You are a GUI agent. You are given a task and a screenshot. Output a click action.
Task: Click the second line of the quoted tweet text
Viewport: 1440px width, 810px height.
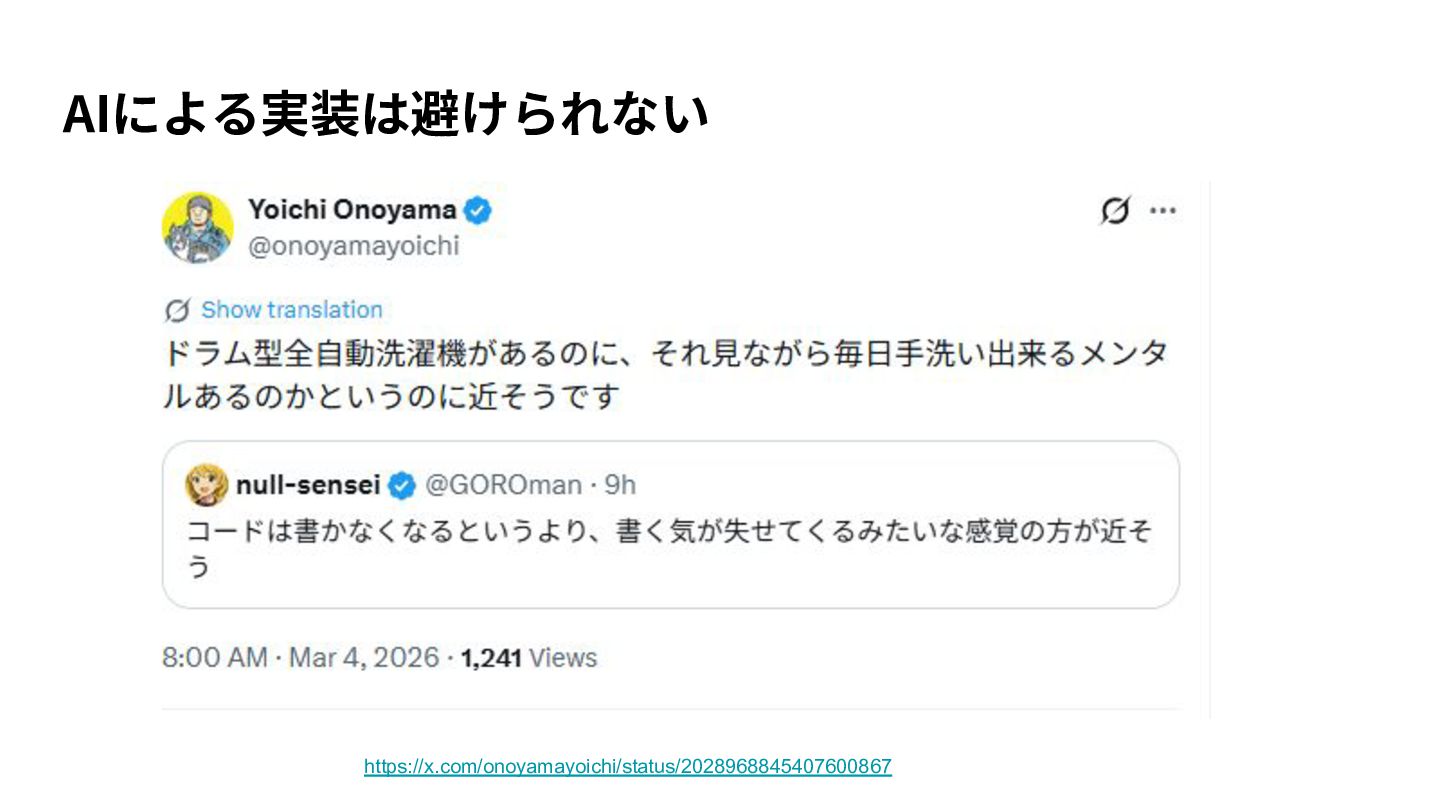pyautogui.click(x=199, y=568)
